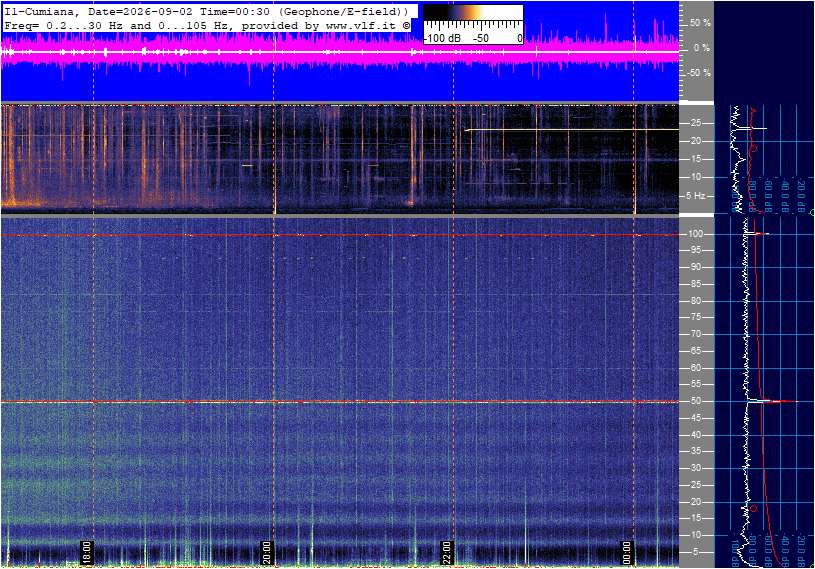Click the 50 Hz peak in lower spectrum plot
Viewport: 815px width, 569px height.
(x=773, y=401)
